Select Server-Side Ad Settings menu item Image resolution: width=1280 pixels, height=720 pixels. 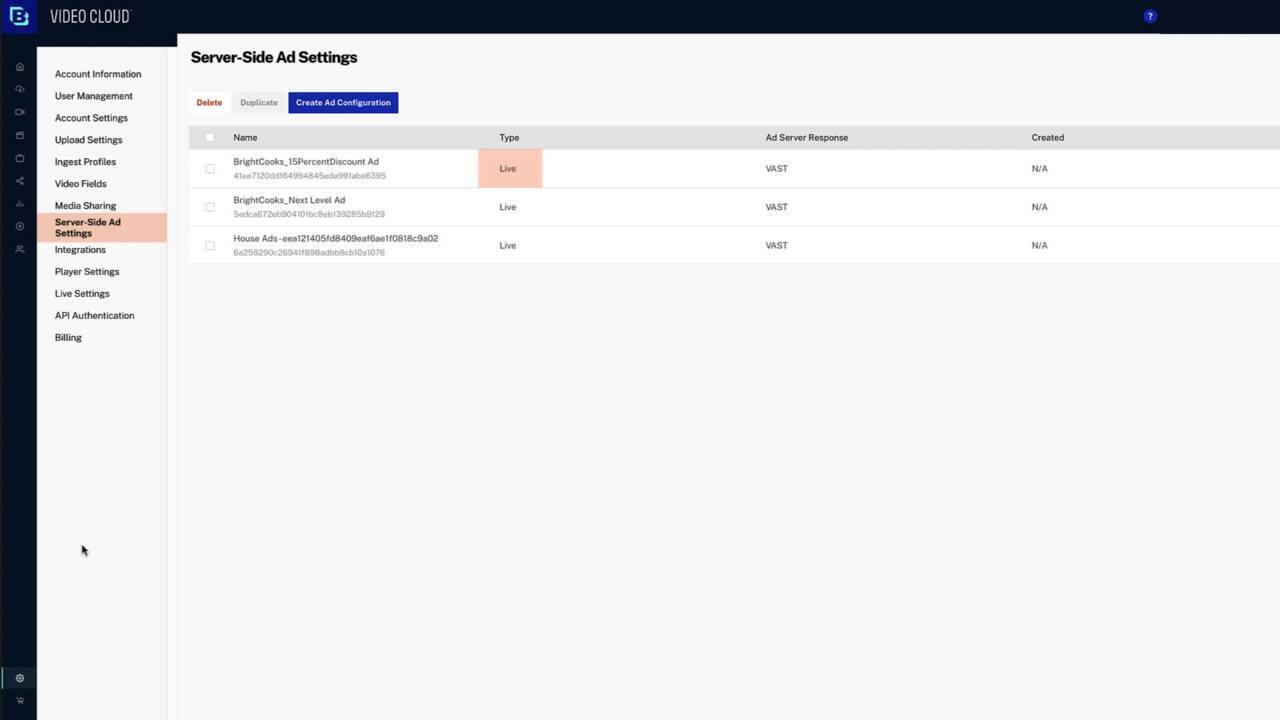click(102, 228)
